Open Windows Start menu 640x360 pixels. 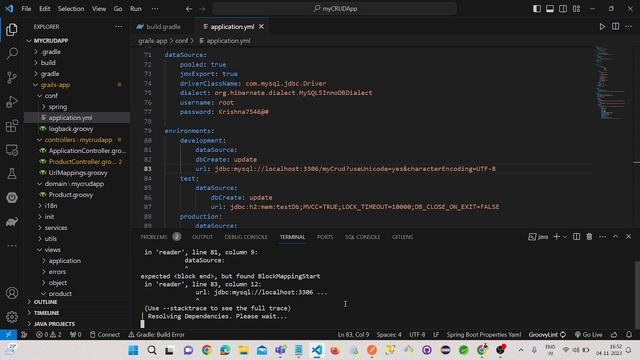tap(133, 350)
